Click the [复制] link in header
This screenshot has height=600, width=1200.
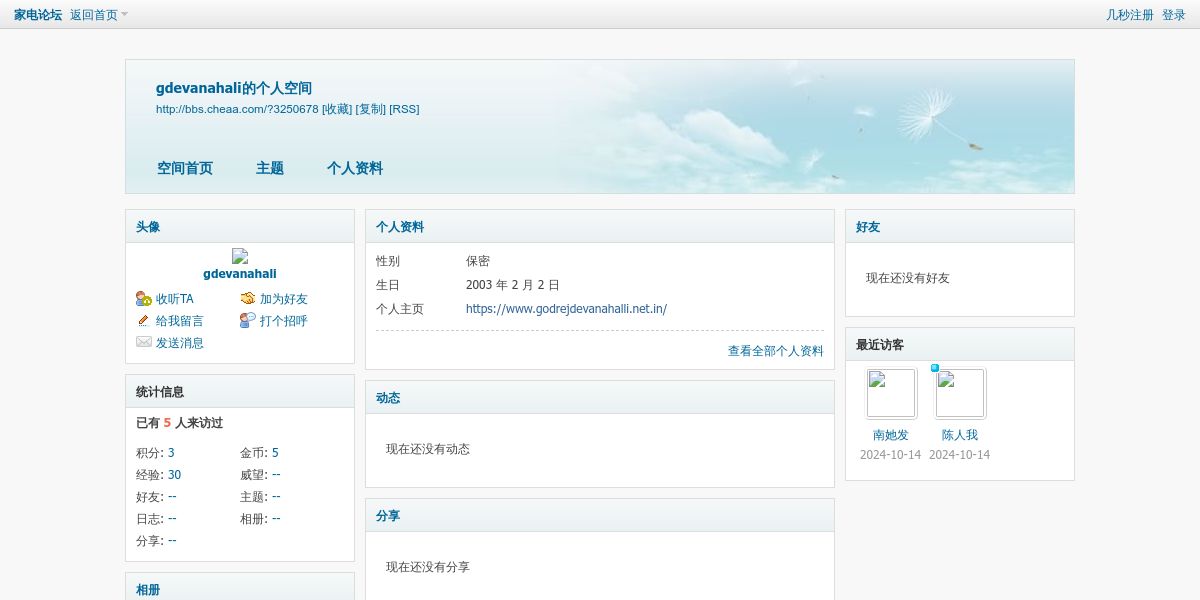click(x=371, y=109)
